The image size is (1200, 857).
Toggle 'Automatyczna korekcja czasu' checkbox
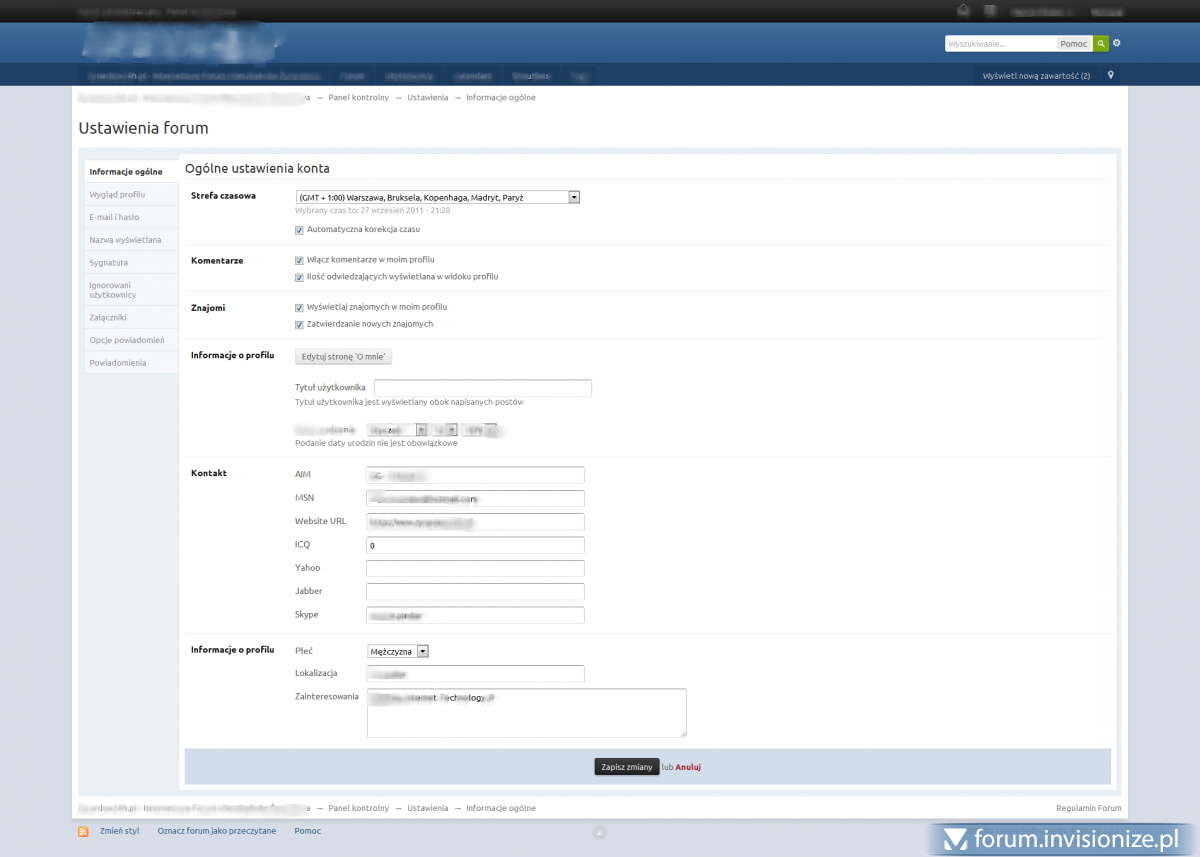[299, 230]
